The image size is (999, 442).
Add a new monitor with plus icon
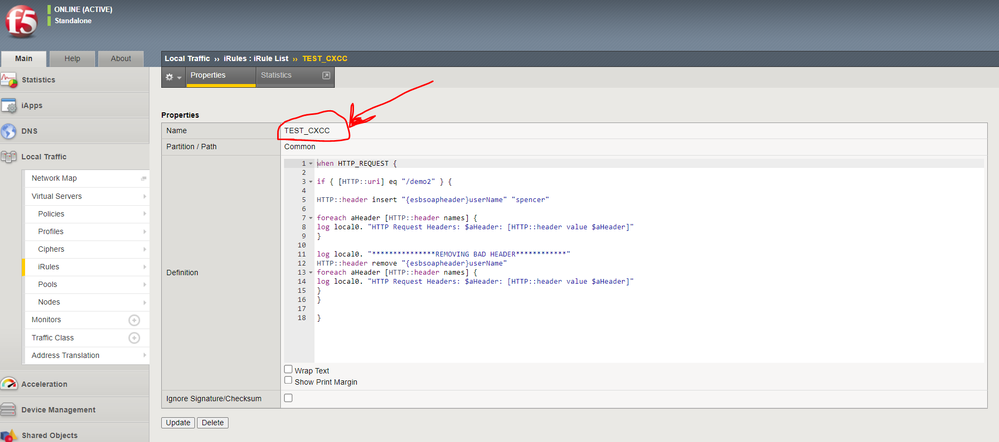click(x=134, y=320)
